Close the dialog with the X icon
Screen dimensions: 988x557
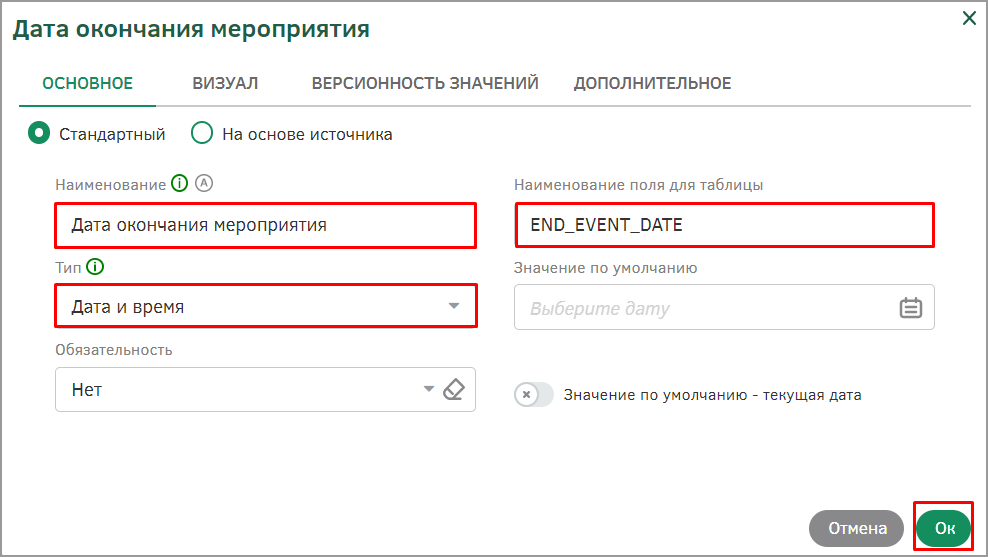[x=969, y=18]
